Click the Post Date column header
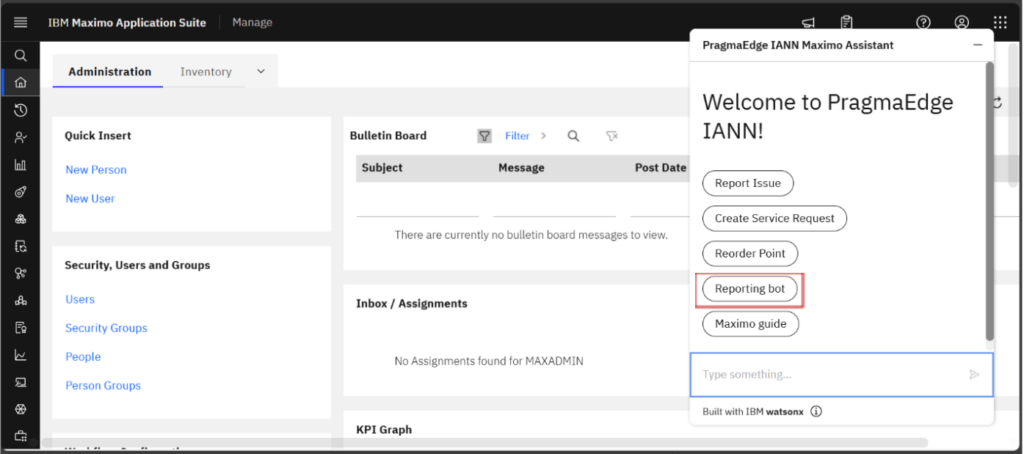1024x454 pixels. (661, 168)
